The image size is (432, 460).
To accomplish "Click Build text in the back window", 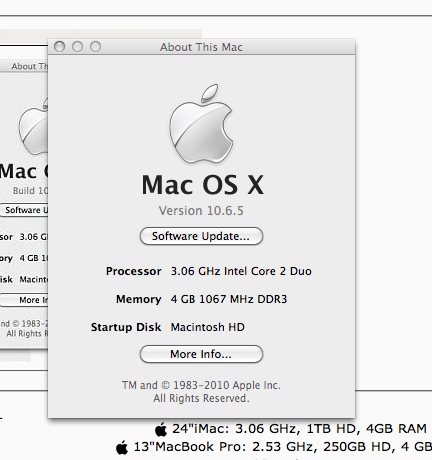I will [30, 191].
